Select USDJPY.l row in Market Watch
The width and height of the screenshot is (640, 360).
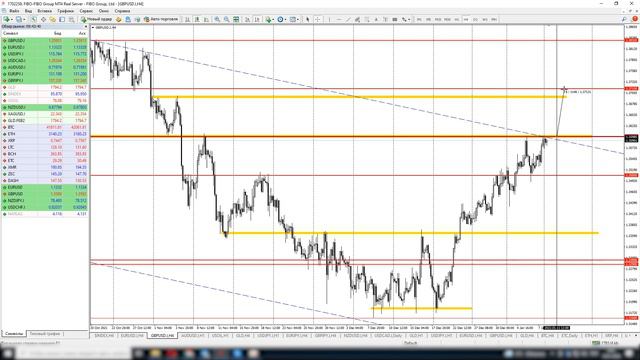45,54
